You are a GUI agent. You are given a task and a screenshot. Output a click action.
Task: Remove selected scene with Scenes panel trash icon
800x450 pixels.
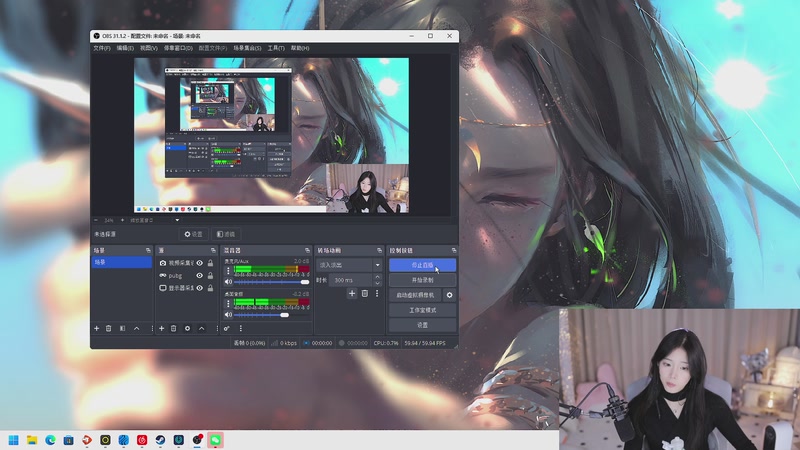[109, 329]
